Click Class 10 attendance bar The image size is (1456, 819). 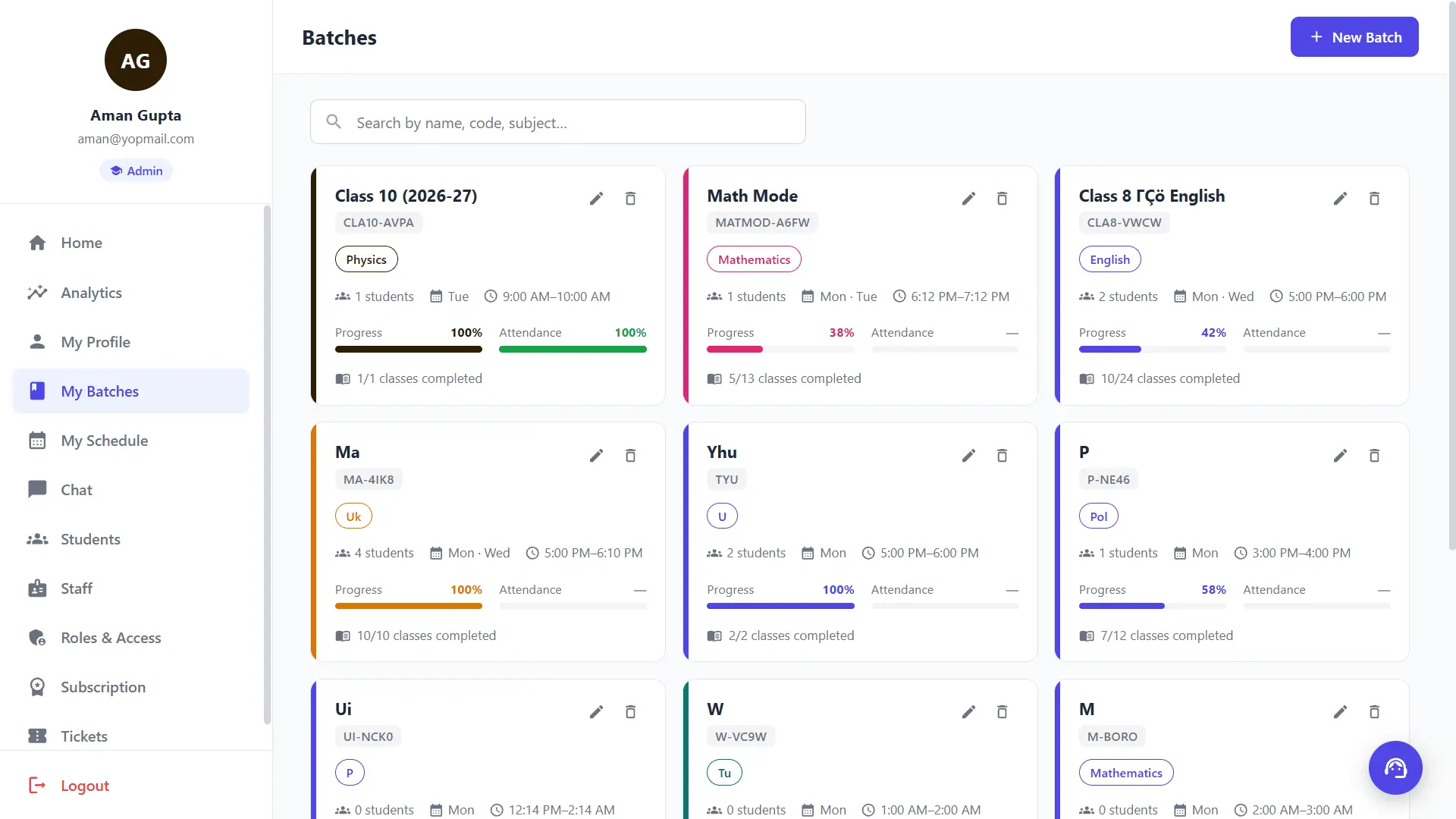click(x=573, y=350)
